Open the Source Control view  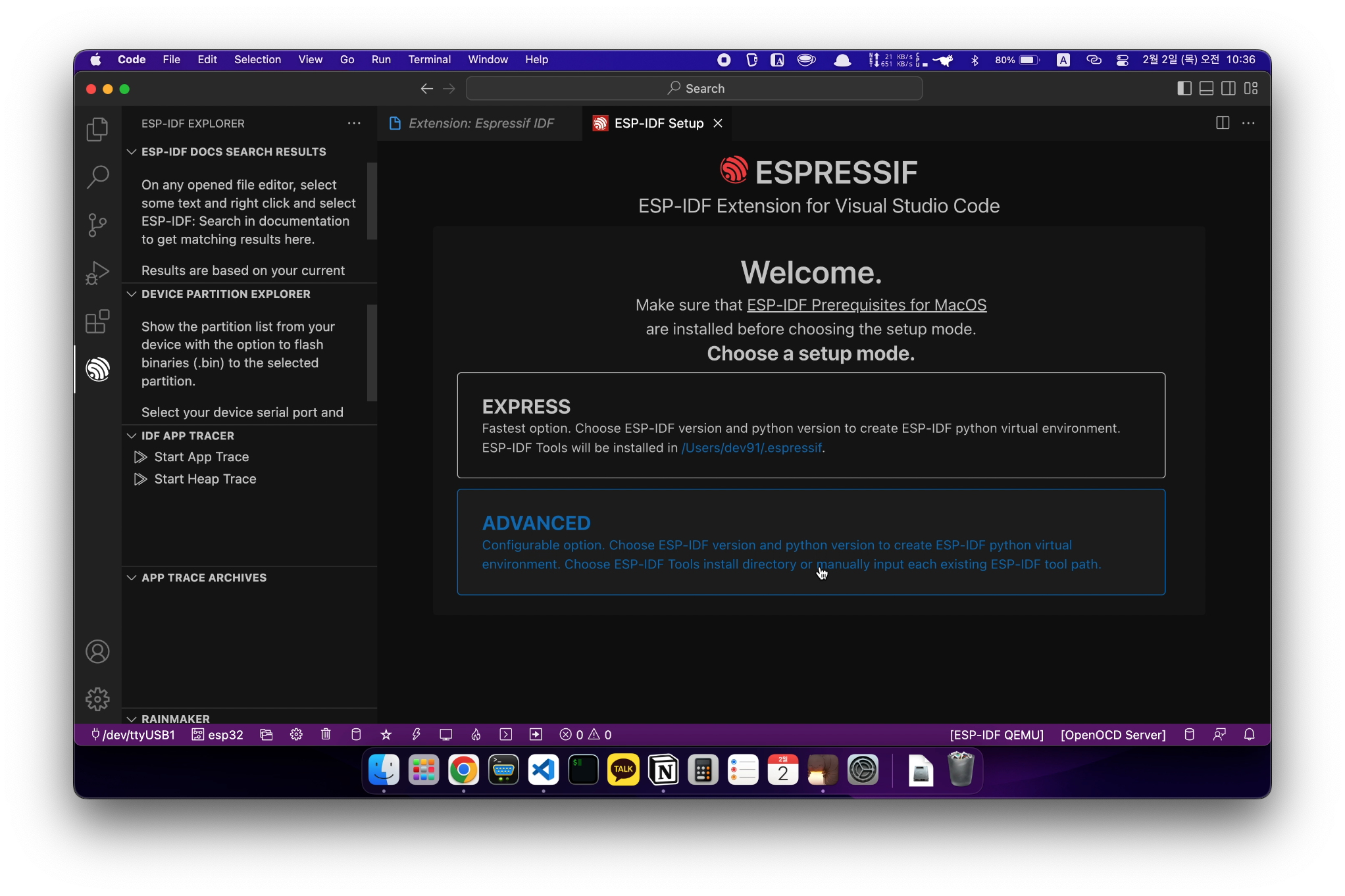[x=97, y=225]
